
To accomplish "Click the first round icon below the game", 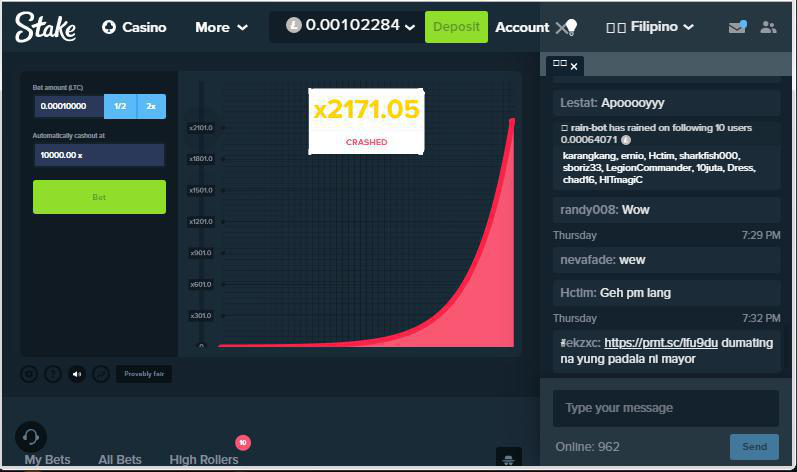I will click(29, 374).
